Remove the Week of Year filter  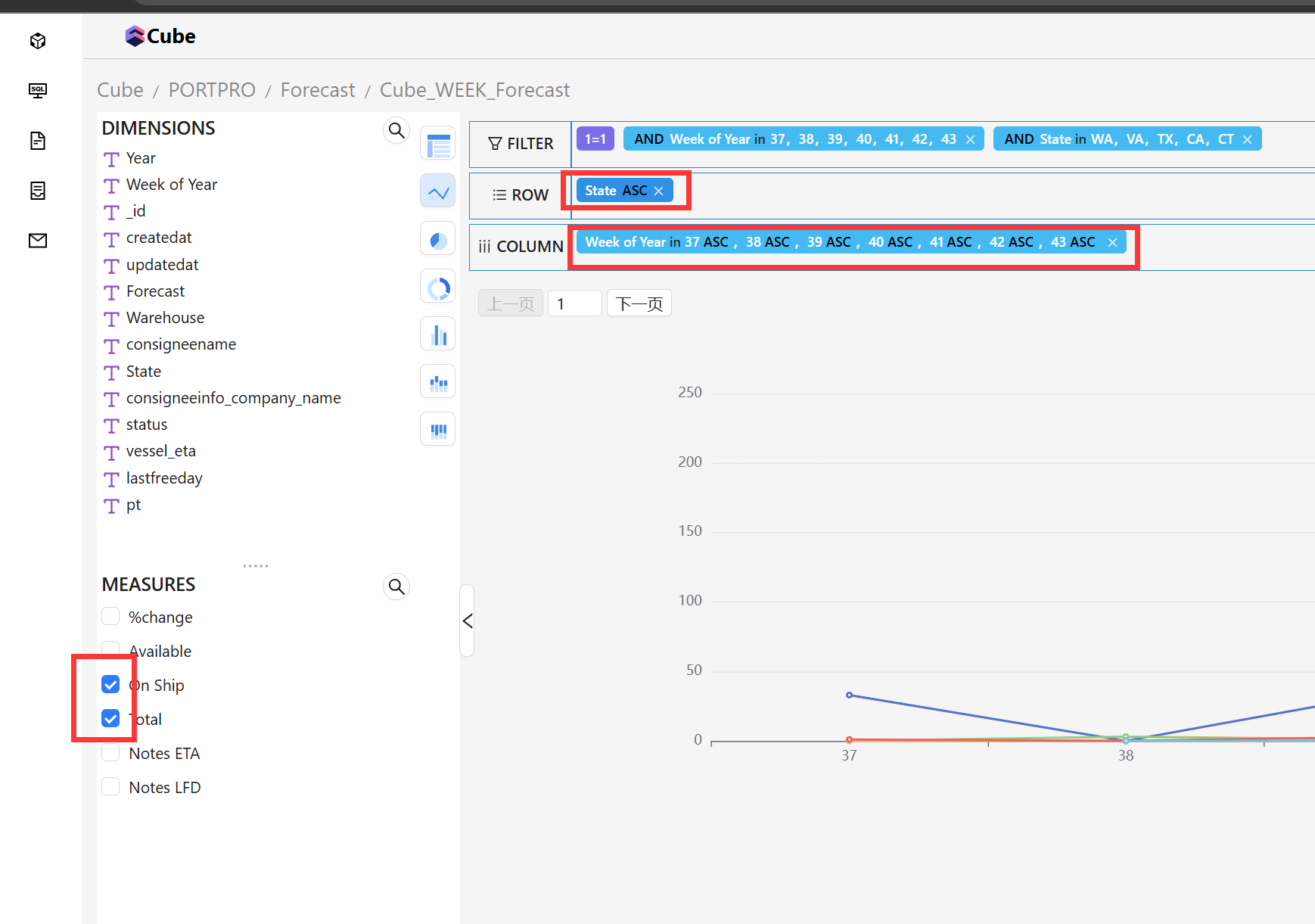[x=970, y=139]
